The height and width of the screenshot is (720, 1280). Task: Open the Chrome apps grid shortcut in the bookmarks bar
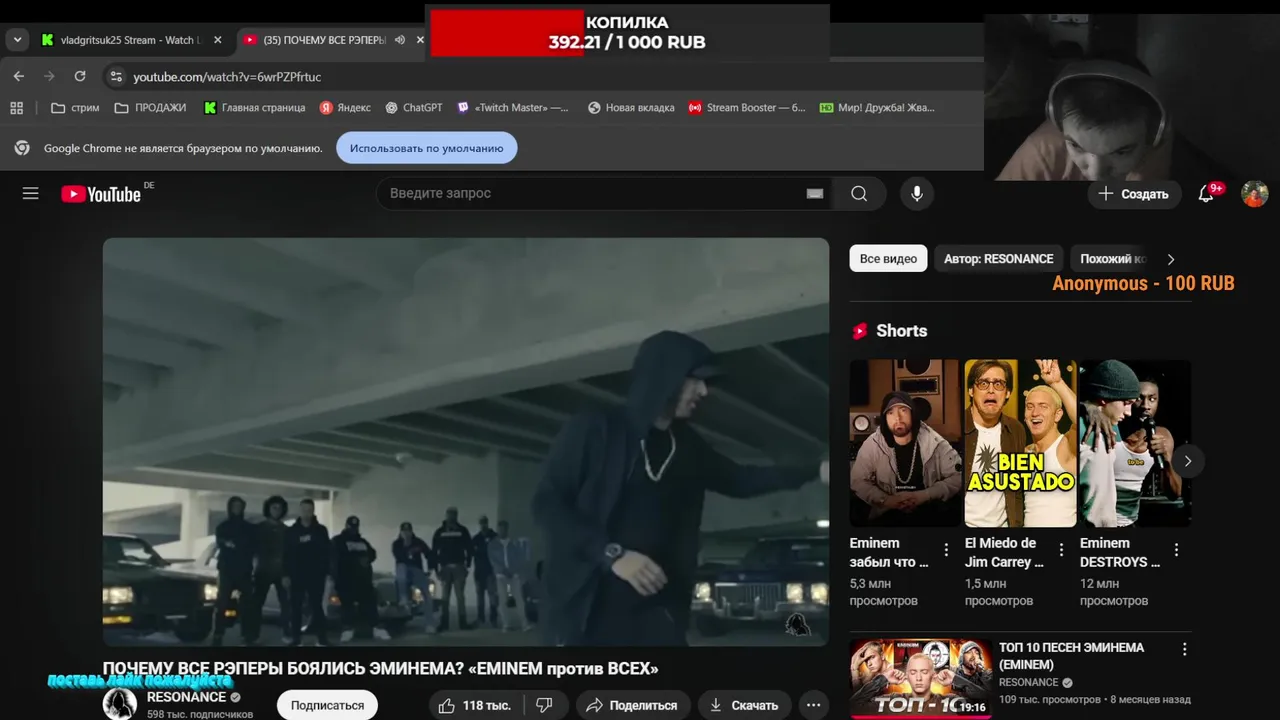[x=16, y=107]
